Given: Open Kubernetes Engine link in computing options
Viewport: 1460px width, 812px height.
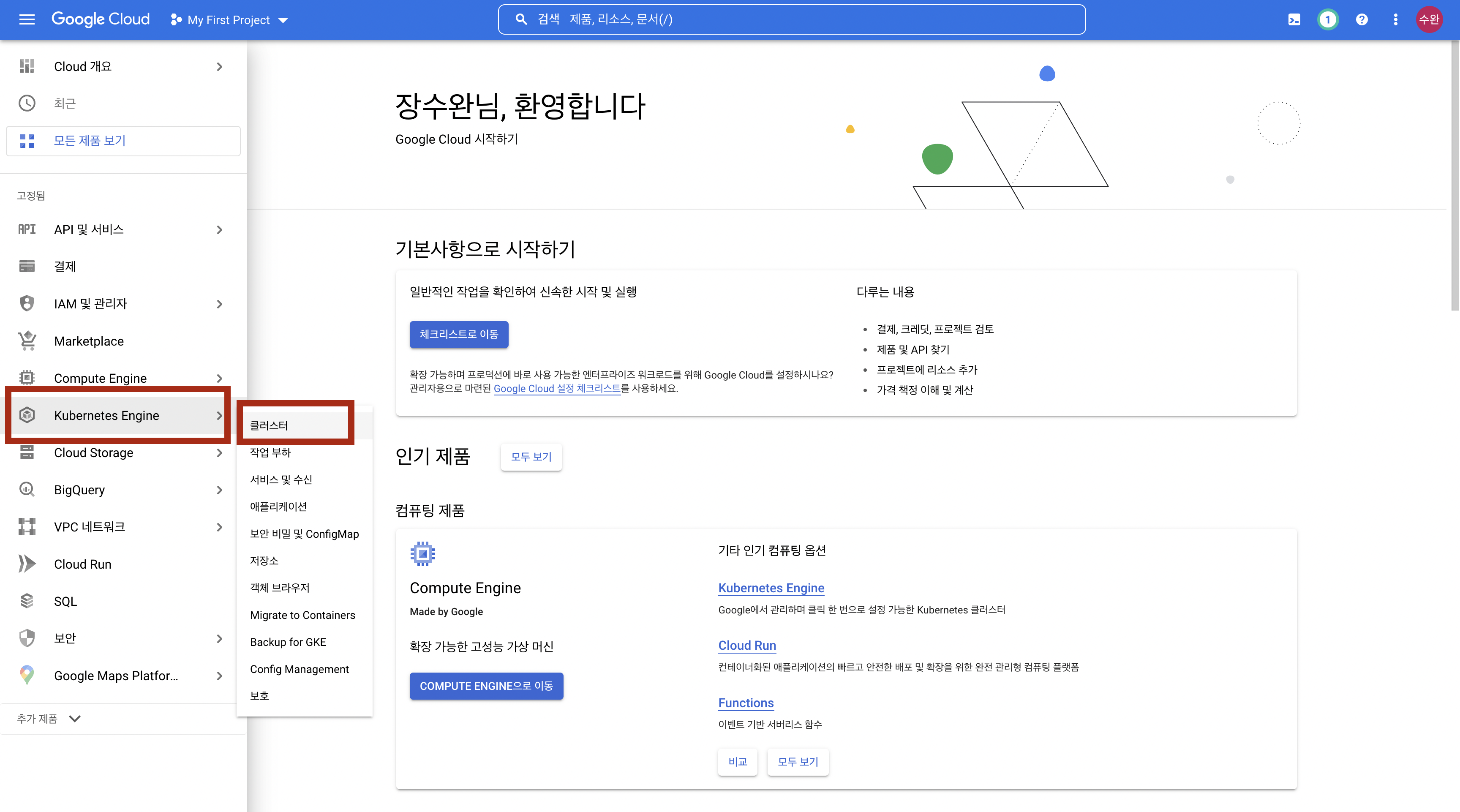Looking at the screenshot, I should pos(771,588).
